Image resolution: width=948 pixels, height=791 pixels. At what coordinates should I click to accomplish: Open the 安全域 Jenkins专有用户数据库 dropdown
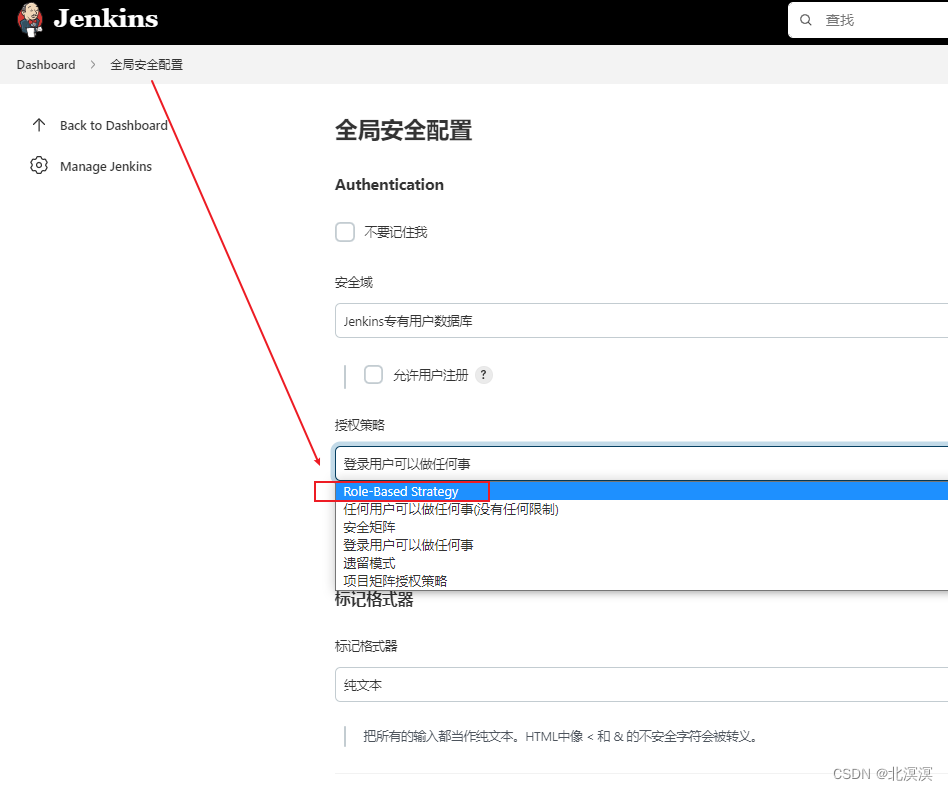pyautogui.click(x=641, y=321)
